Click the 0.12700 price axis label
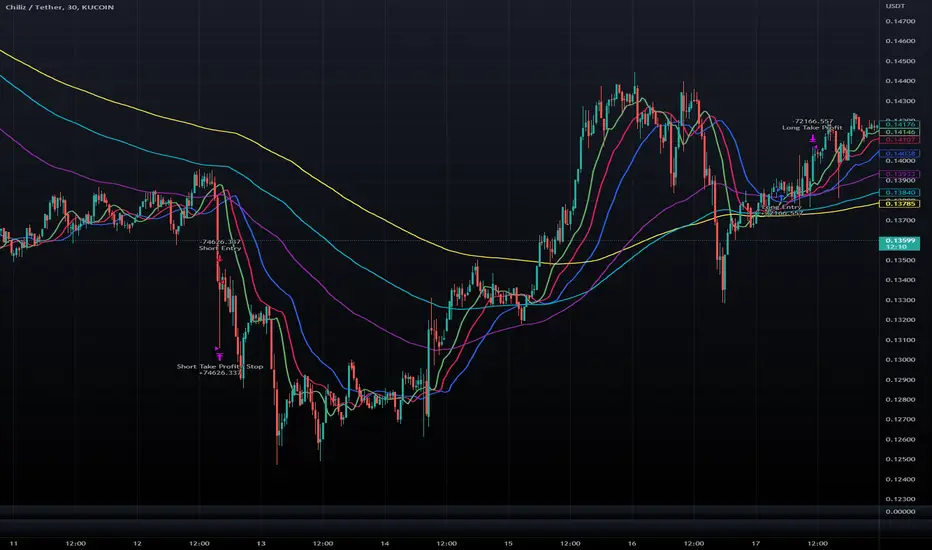Screen dimensions: 932x550 tap(900, 420)
